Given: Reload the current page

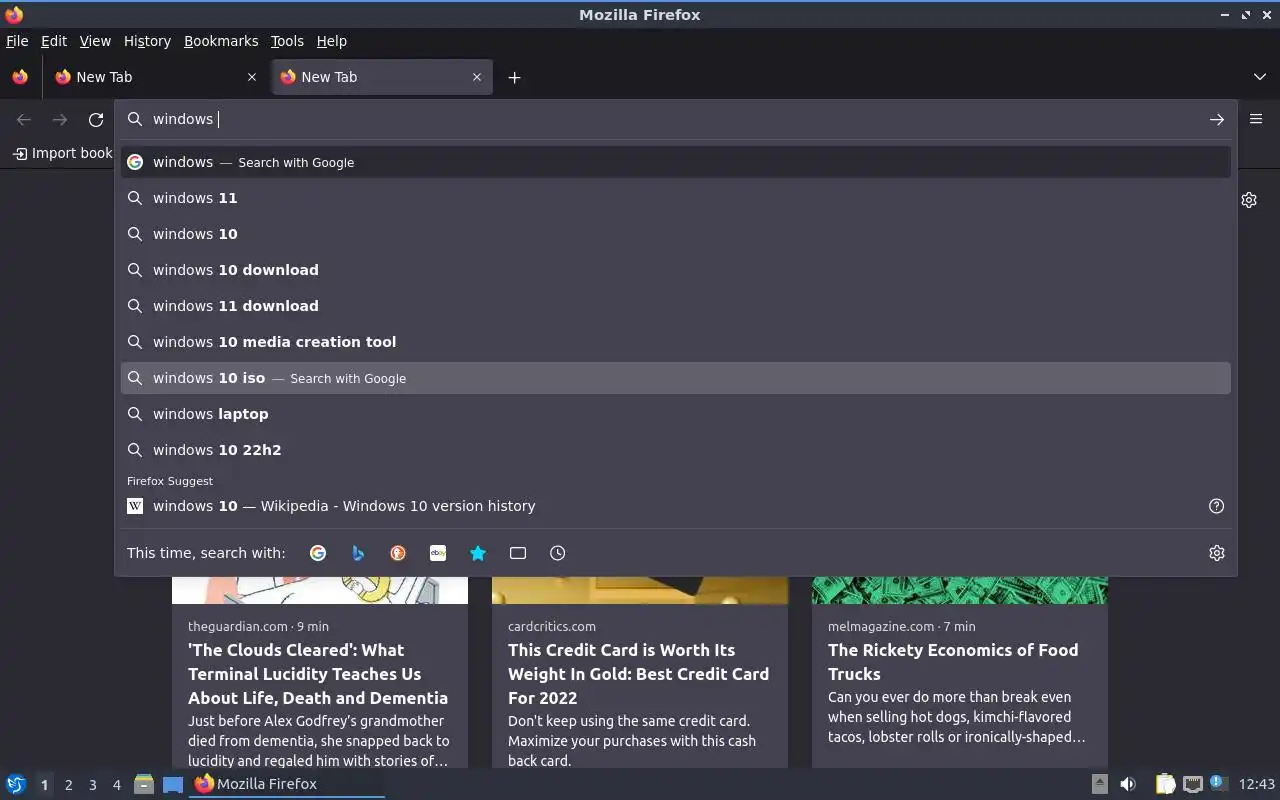Looking at the screenshot, I should pyautogui.click(x=96, y=120).
